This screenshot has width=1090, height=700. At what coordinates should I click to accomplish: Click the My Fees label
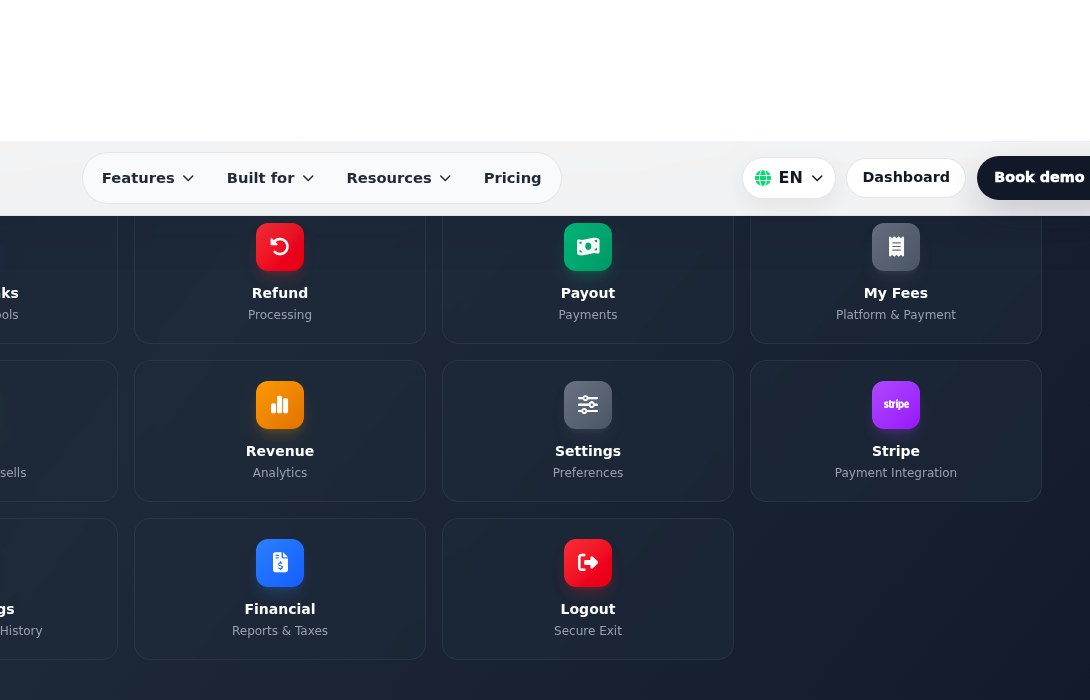(895, 293)
